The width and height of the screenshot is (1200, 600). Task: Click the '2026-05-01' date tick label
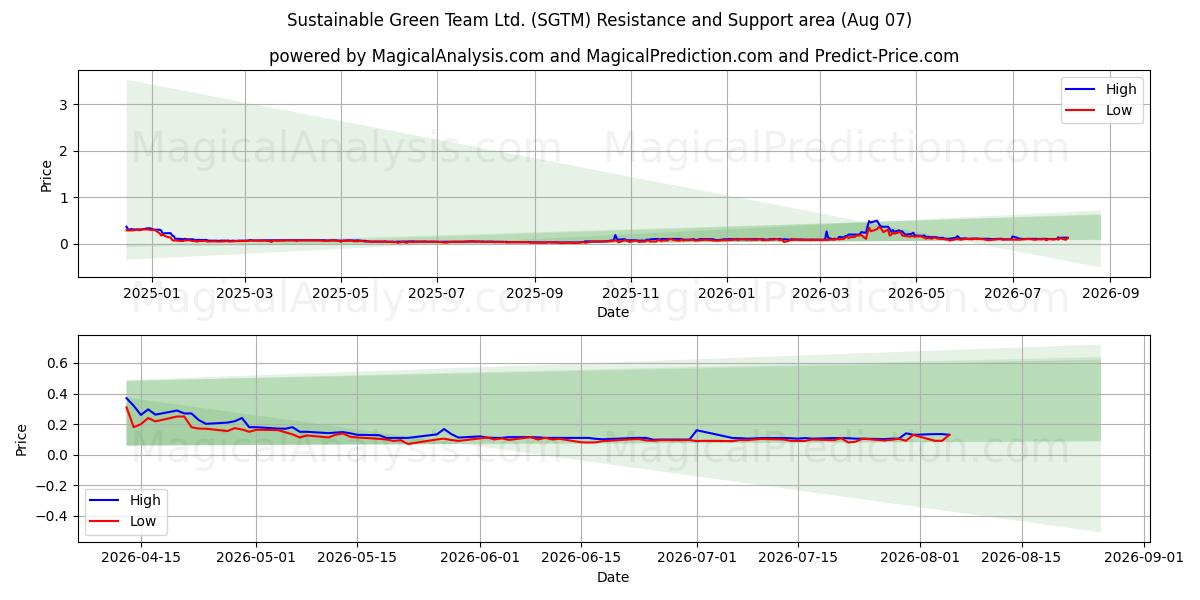pos(257,559)
